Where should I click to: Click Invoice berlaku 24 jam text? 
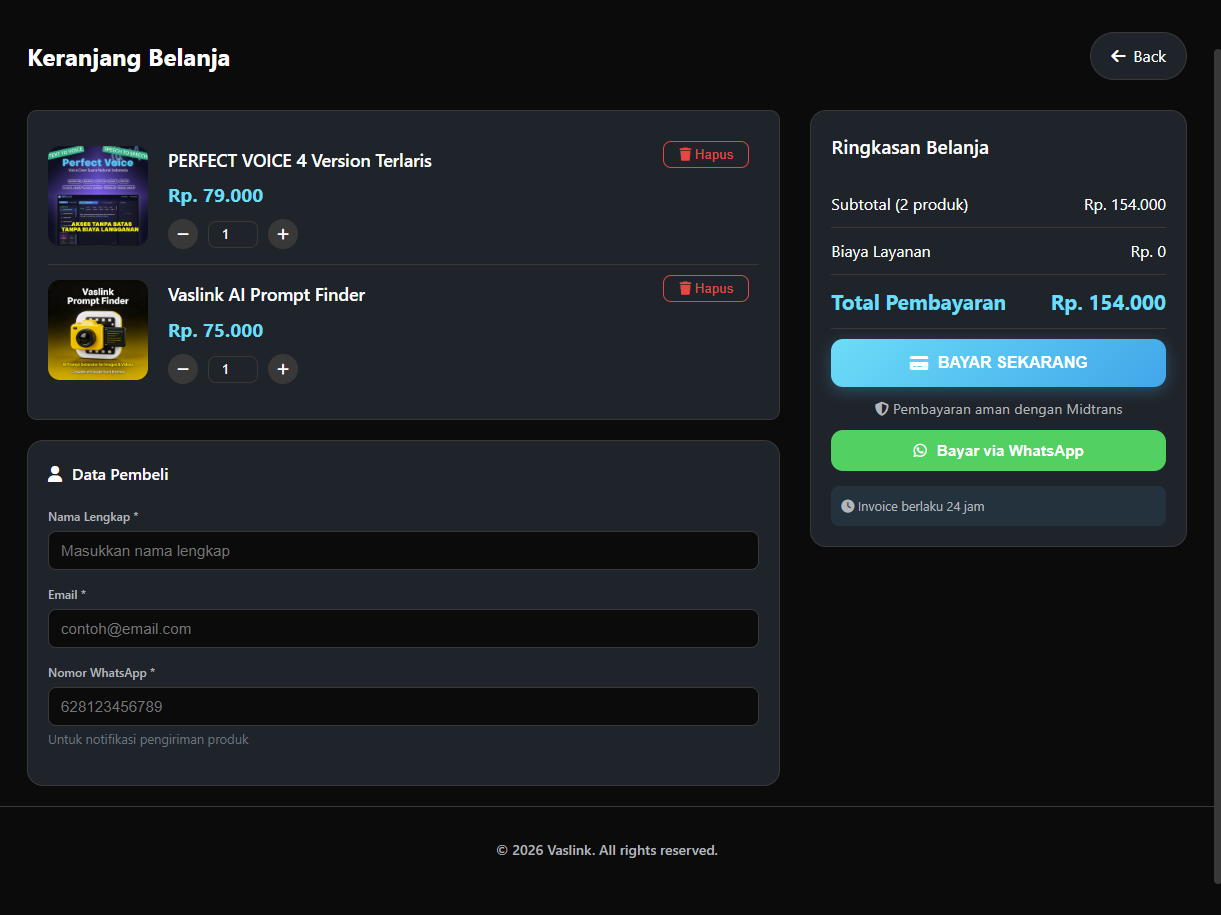pos(921,507)
